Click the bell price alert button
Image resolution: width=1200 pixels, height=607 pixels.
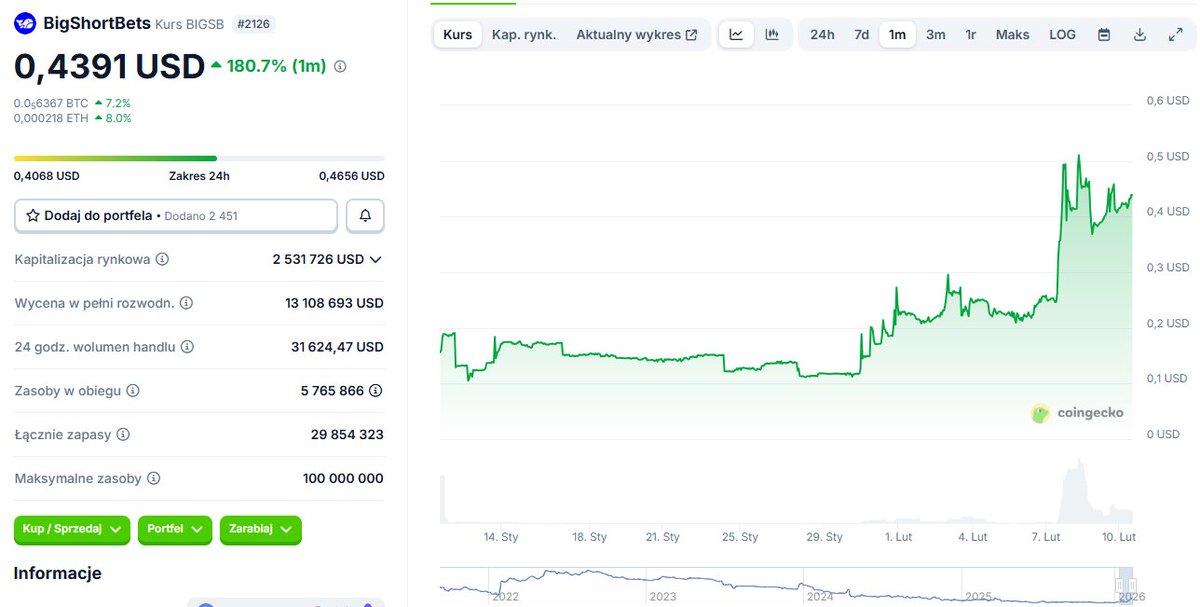[x=365, y=215]
